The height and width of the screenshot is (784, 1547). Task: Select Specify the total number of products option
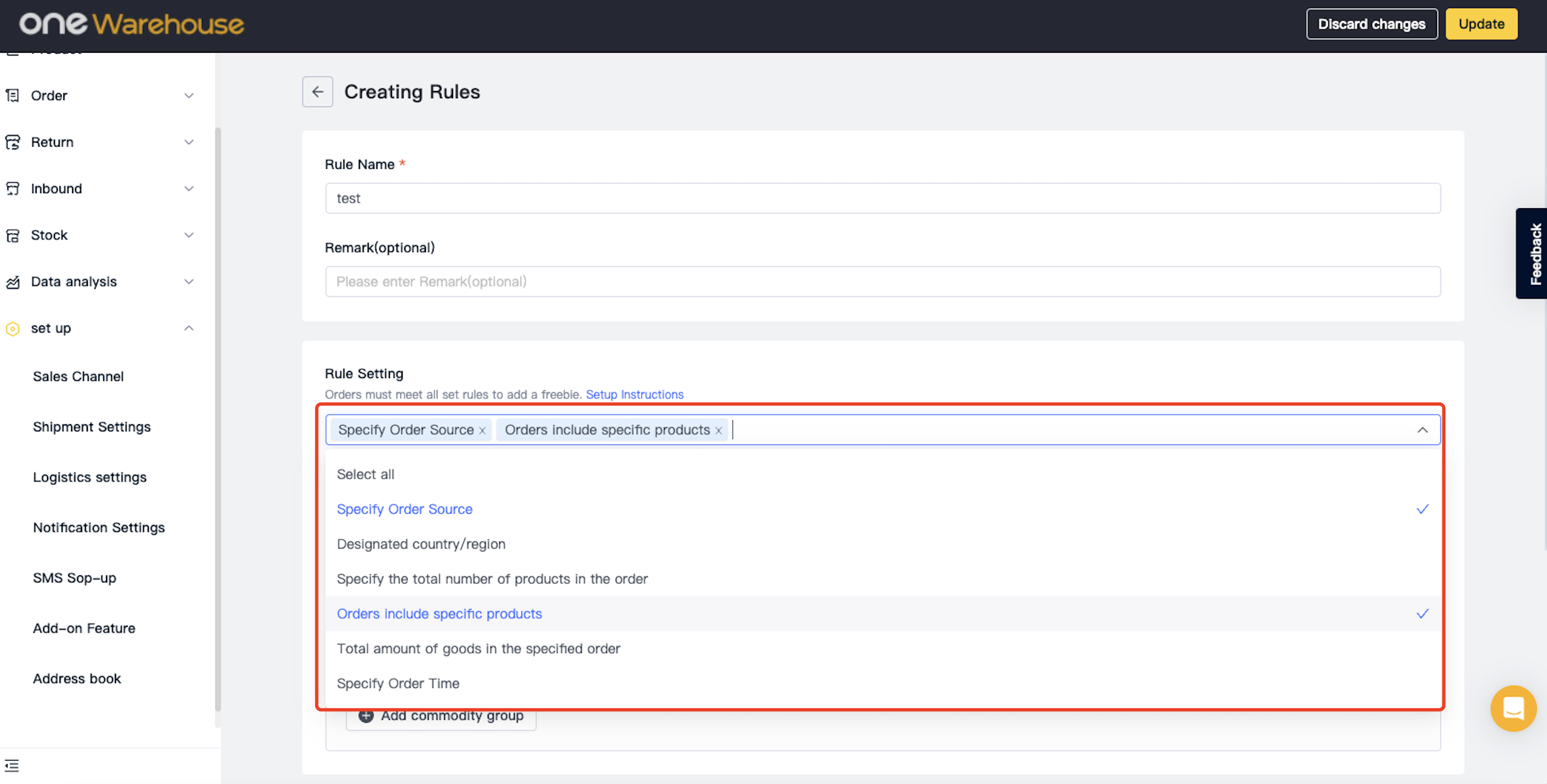(883, 579)
